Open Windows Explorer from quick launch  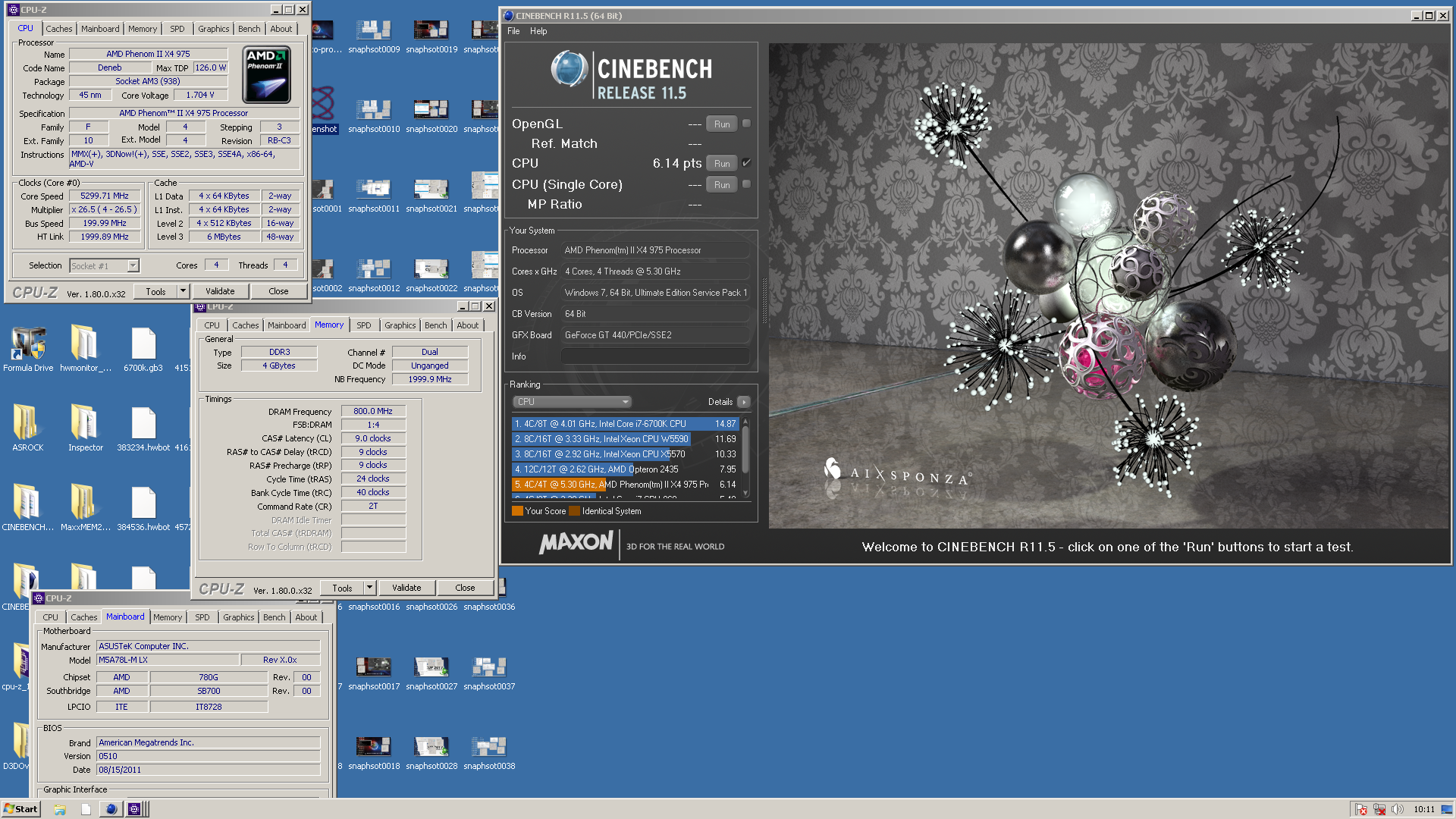coord(60,809)
